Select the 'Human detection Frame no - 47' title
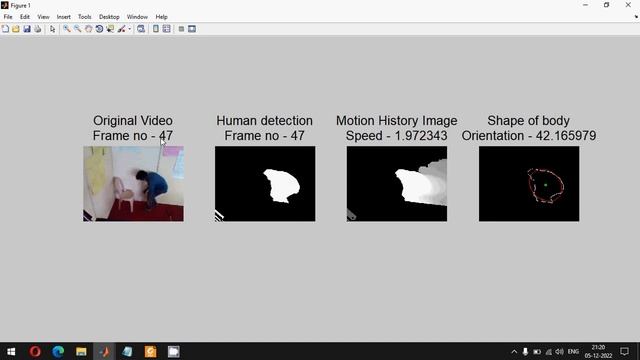Image resolution: width=640 pixels, height=360 pixels. [x=264, y=128]
